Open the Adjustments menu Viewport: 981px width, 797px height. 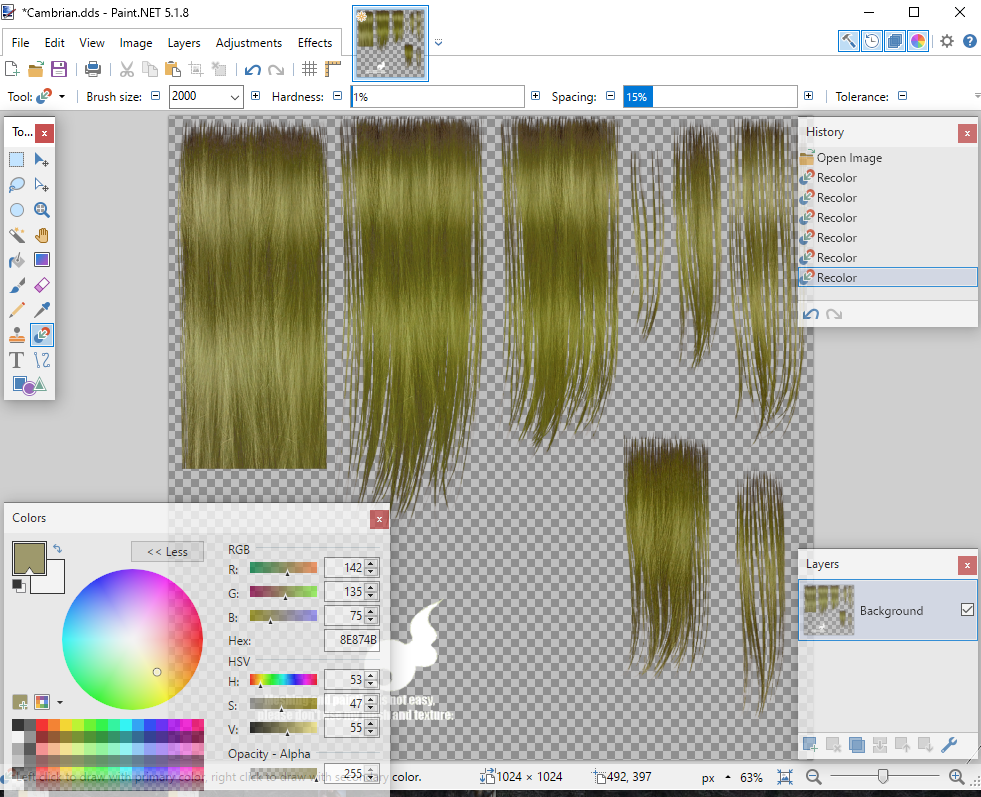click(x=248, y=43)
